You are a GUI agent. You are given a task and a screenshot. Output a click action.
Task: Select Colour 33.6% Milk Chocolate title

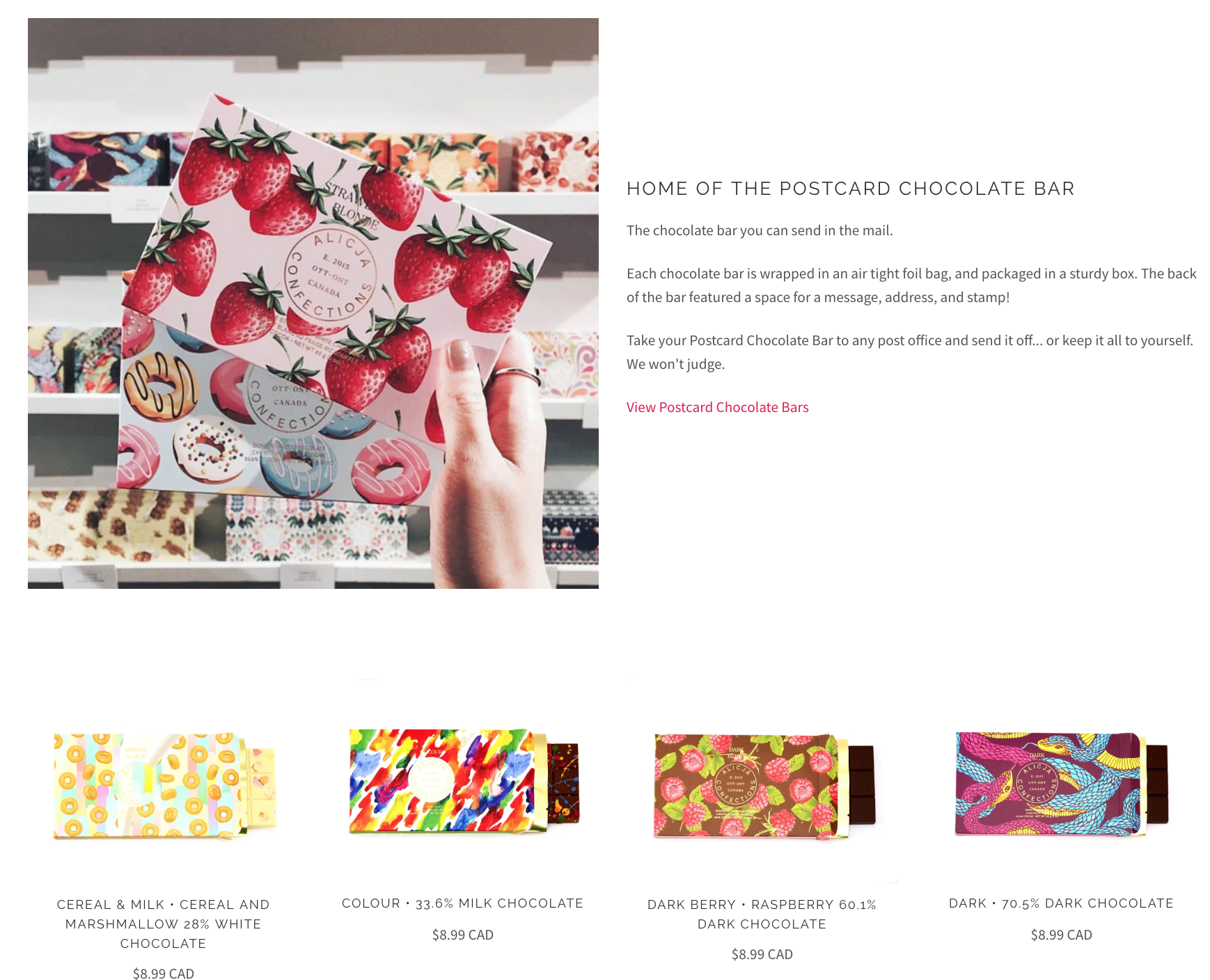coord(463,903)
